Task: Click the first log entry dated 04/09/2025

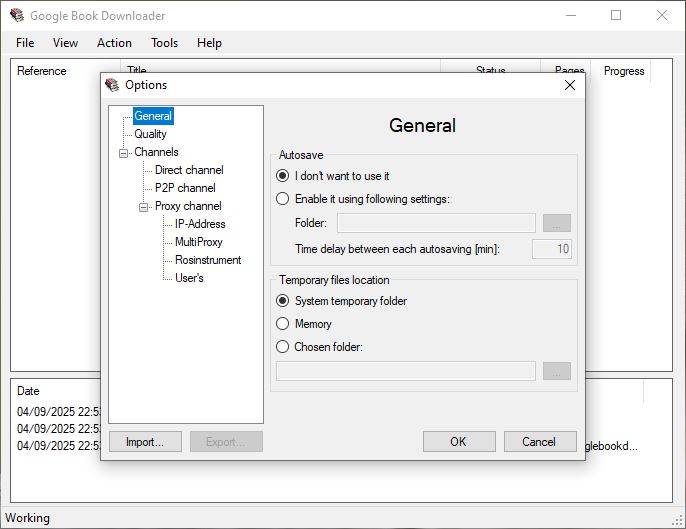Action: 59,412
